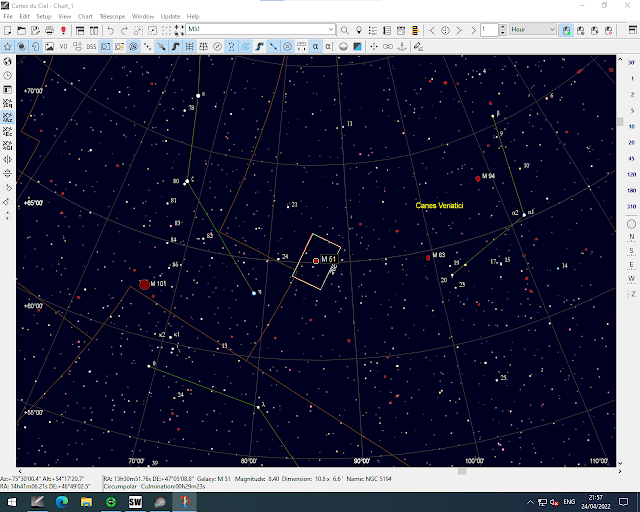Screen dimensions: 640x512
Task: Click the pencil label-edit icon
Action: pyautogui.click(x=418, y=47)
